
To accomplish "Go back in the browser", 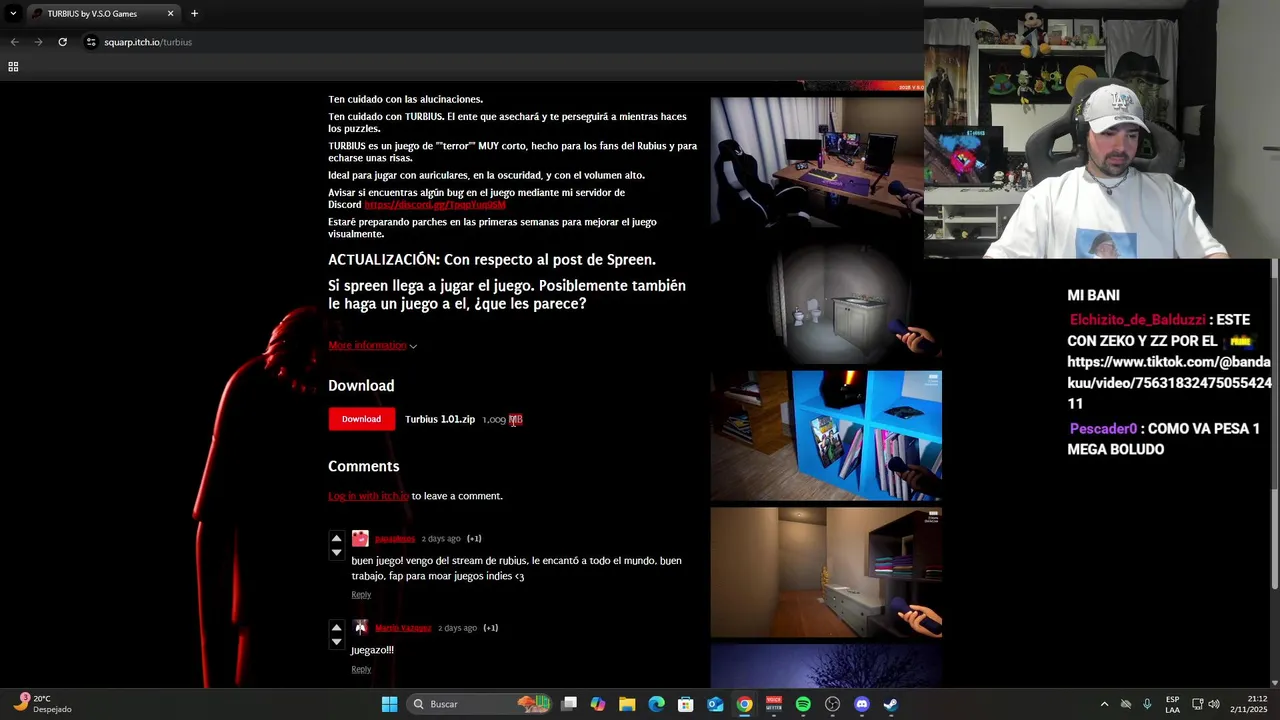I will 14,42.
